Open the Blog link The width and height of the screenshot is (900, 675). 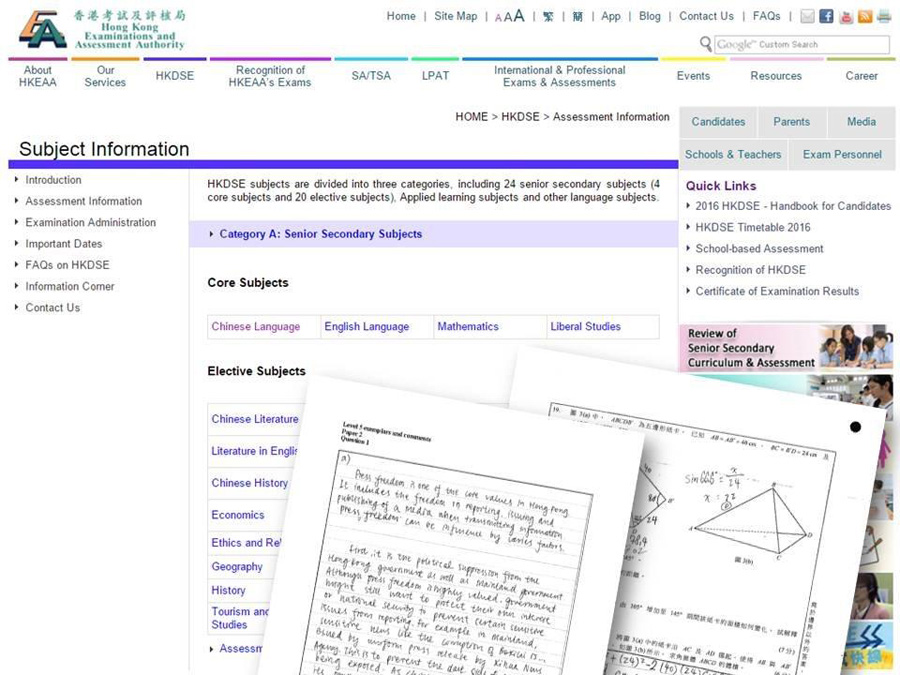(650, 16)
